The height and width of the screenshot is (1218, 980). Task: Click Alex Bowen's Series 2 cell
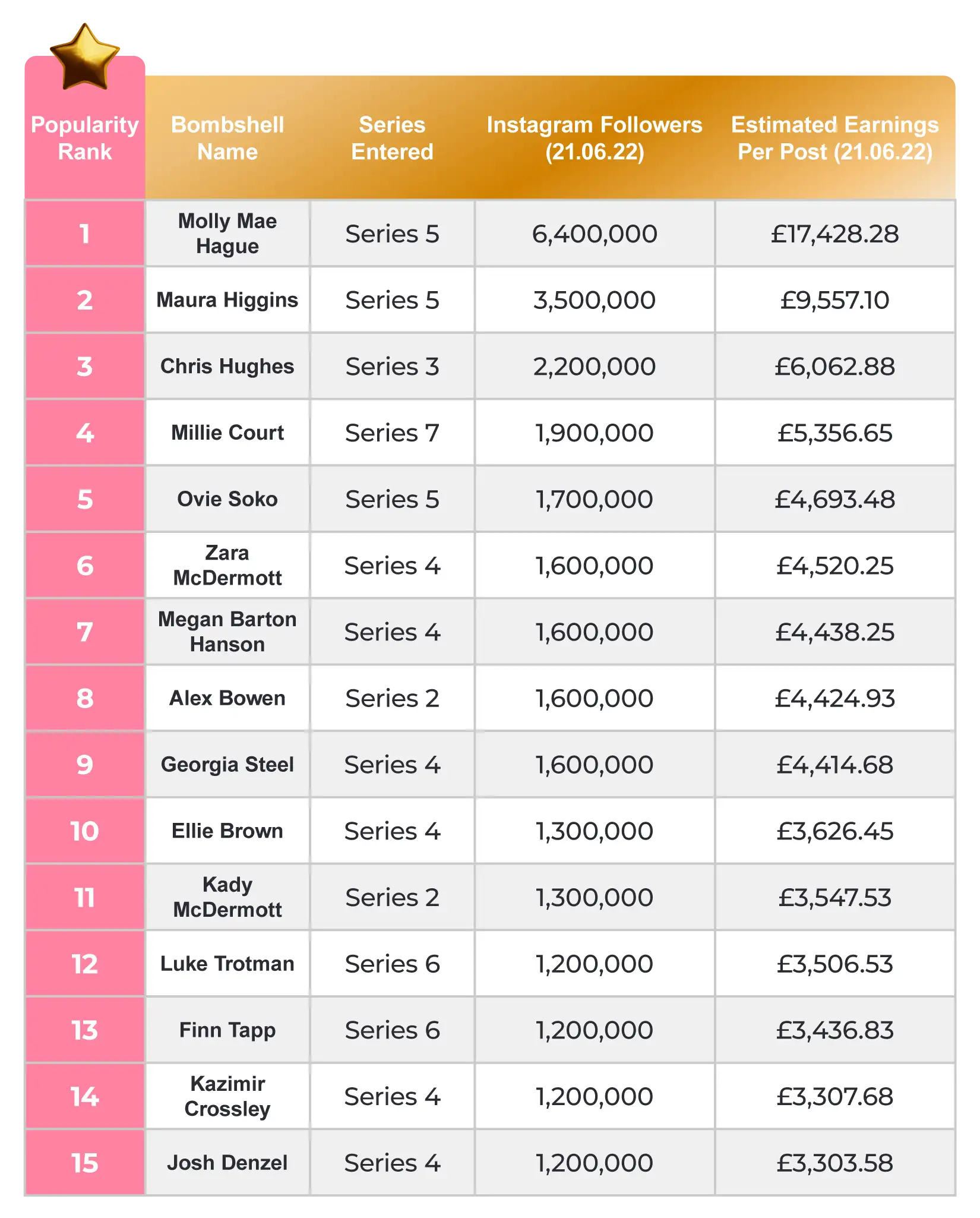(392, 698)
